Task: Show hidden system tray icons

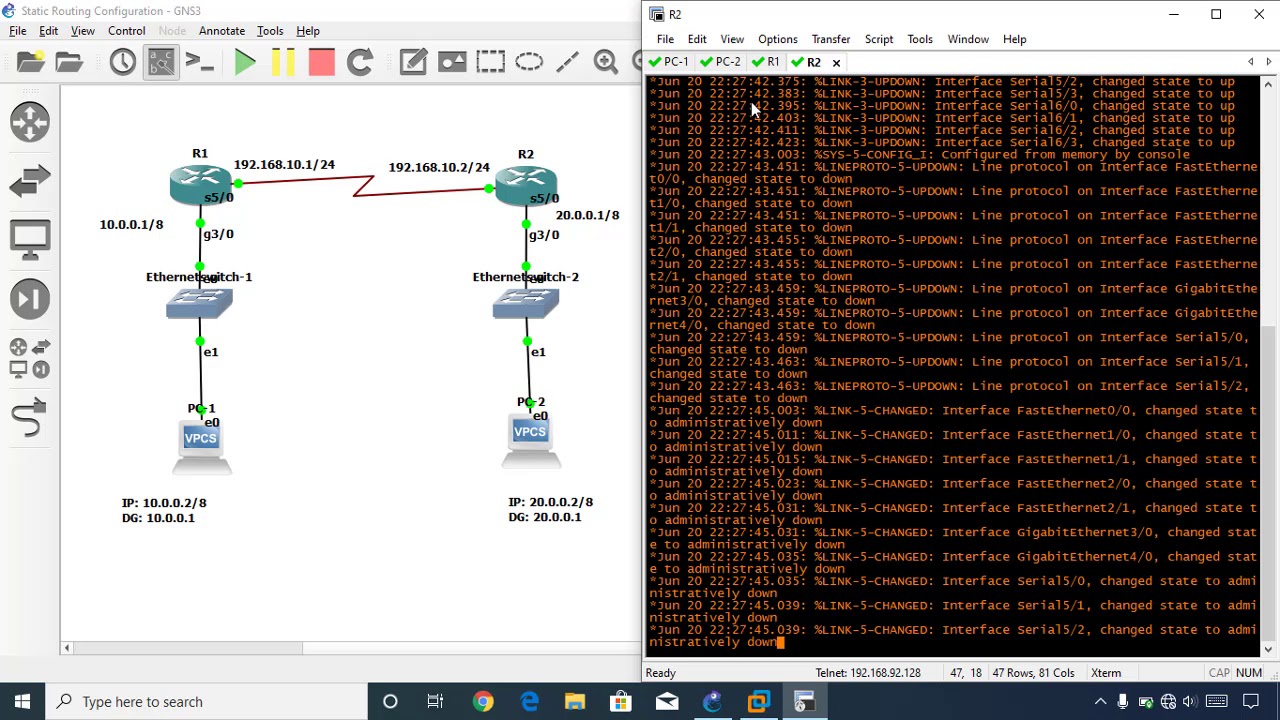Action: [1100, 702]
